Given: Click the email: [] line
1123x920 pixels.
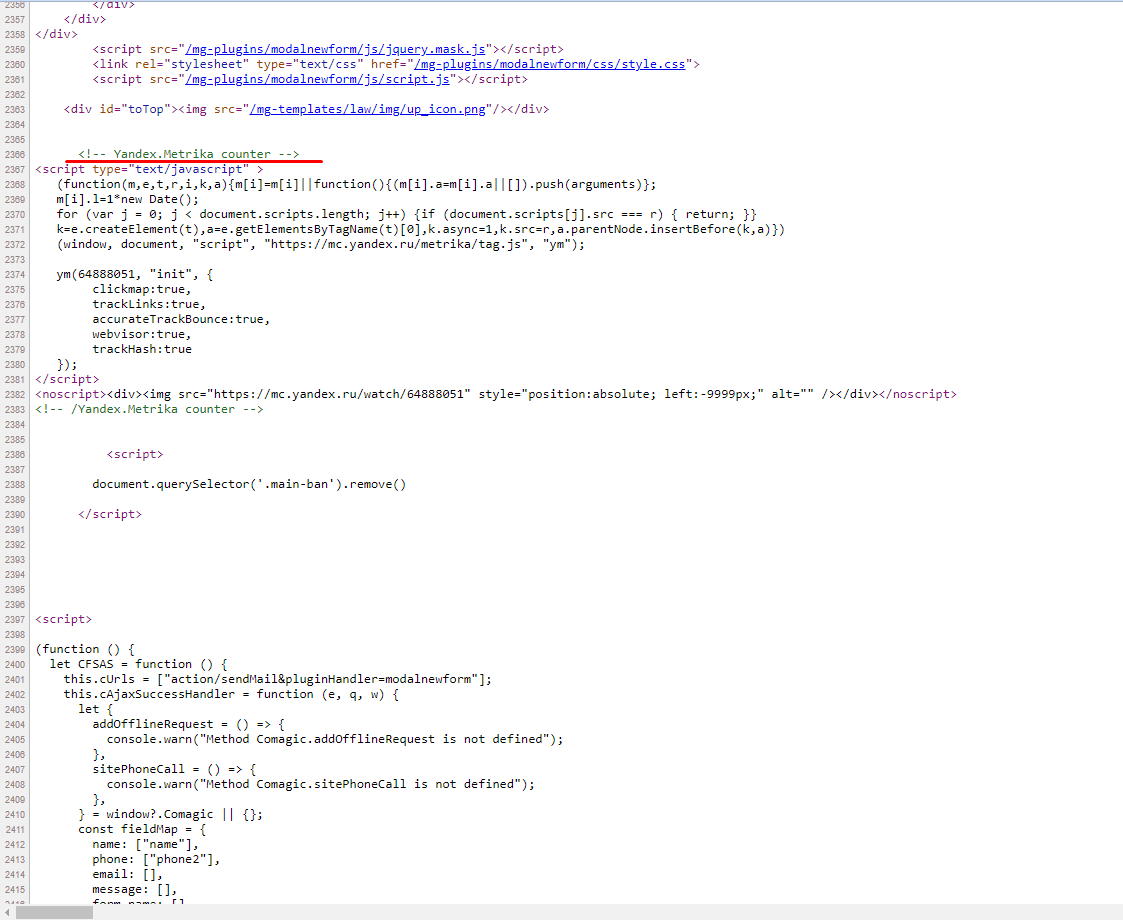Looking at the screenshot, I should click(x=127, y=875).
